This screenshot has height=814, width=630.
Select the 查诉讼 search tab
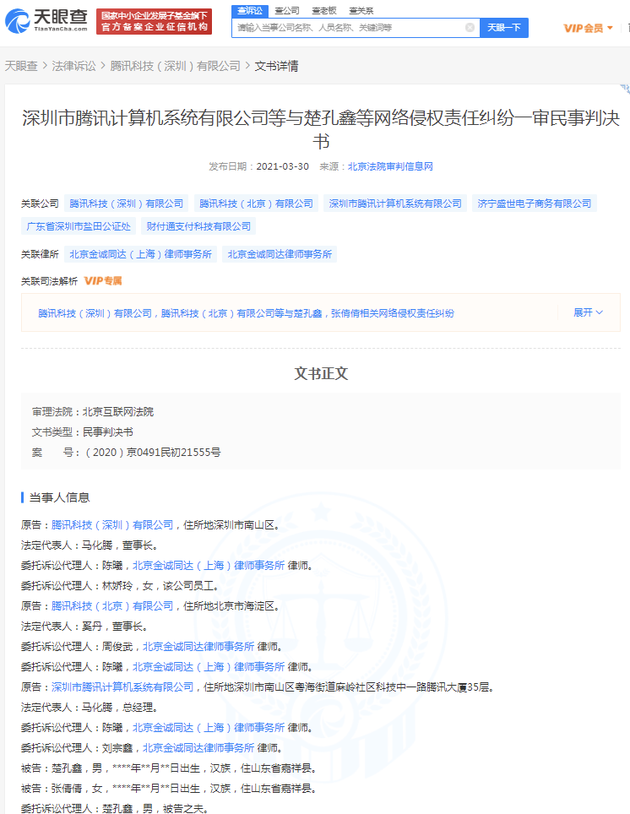(x=250, y=10)
